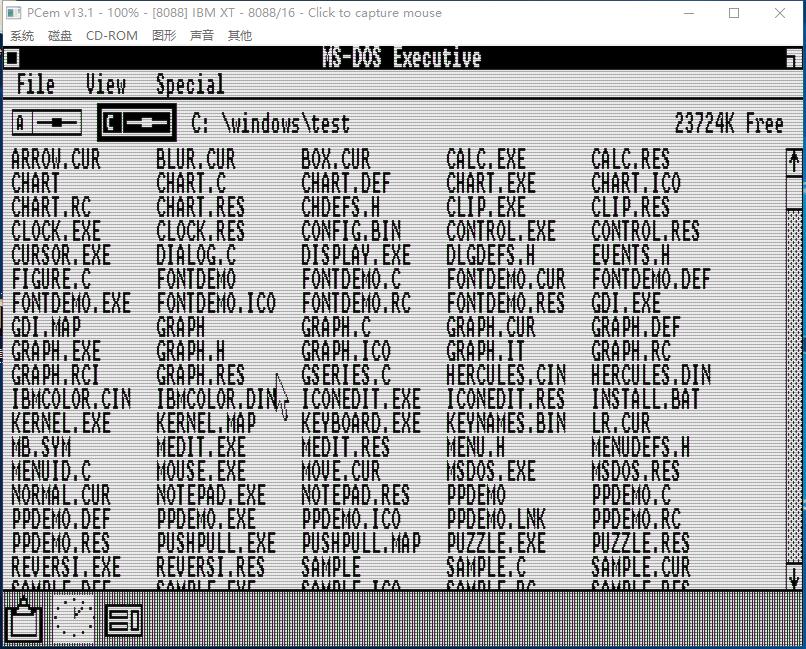The image size is (806, 649).
Task: Select the file IBMCOLOR.CIN
Action: [x=71, y=399]
